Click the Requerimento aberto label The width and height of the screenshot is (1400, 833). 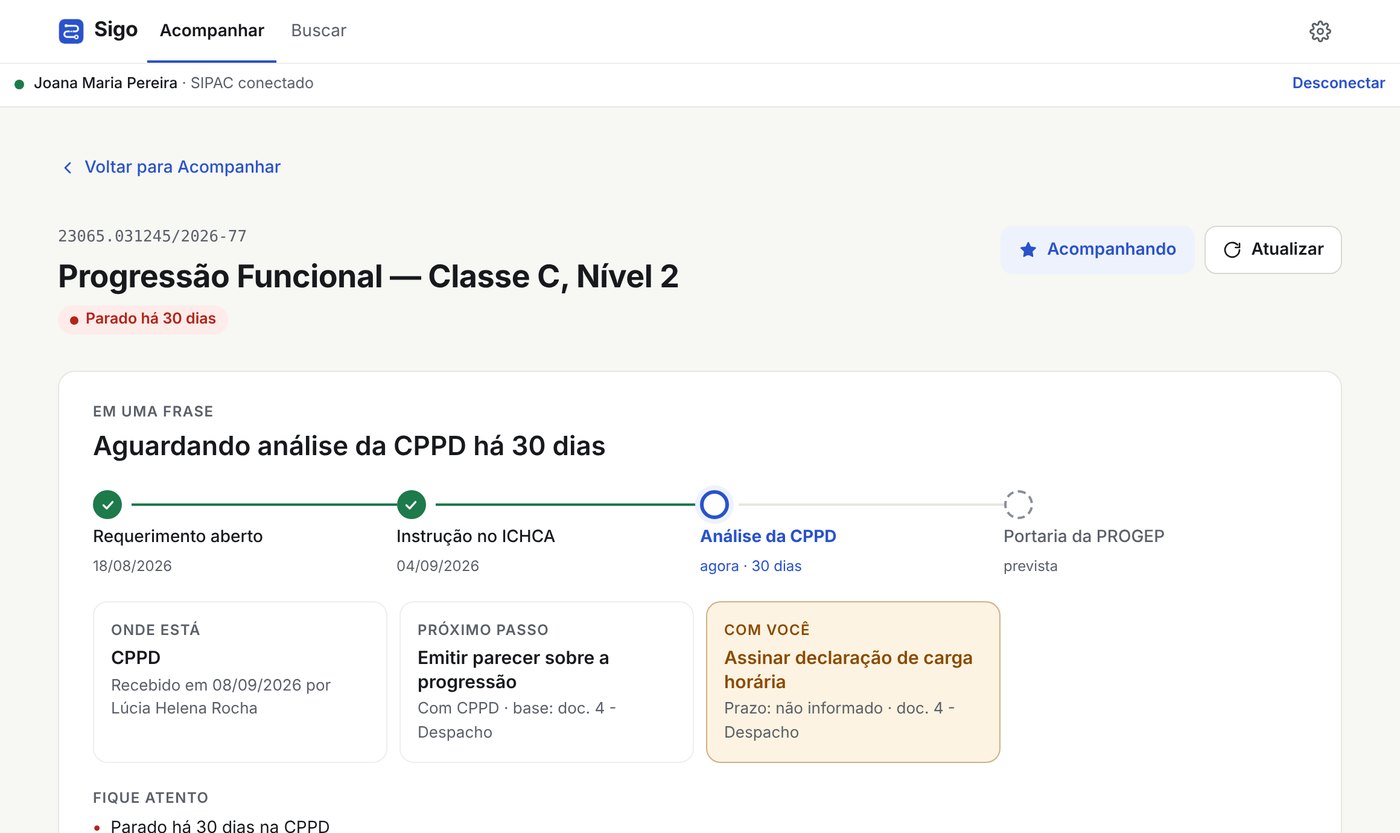[178, 536]
